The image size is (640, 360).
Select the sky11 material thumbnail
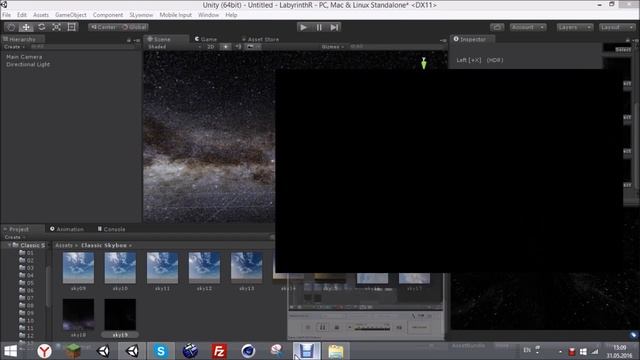point(162,268)
